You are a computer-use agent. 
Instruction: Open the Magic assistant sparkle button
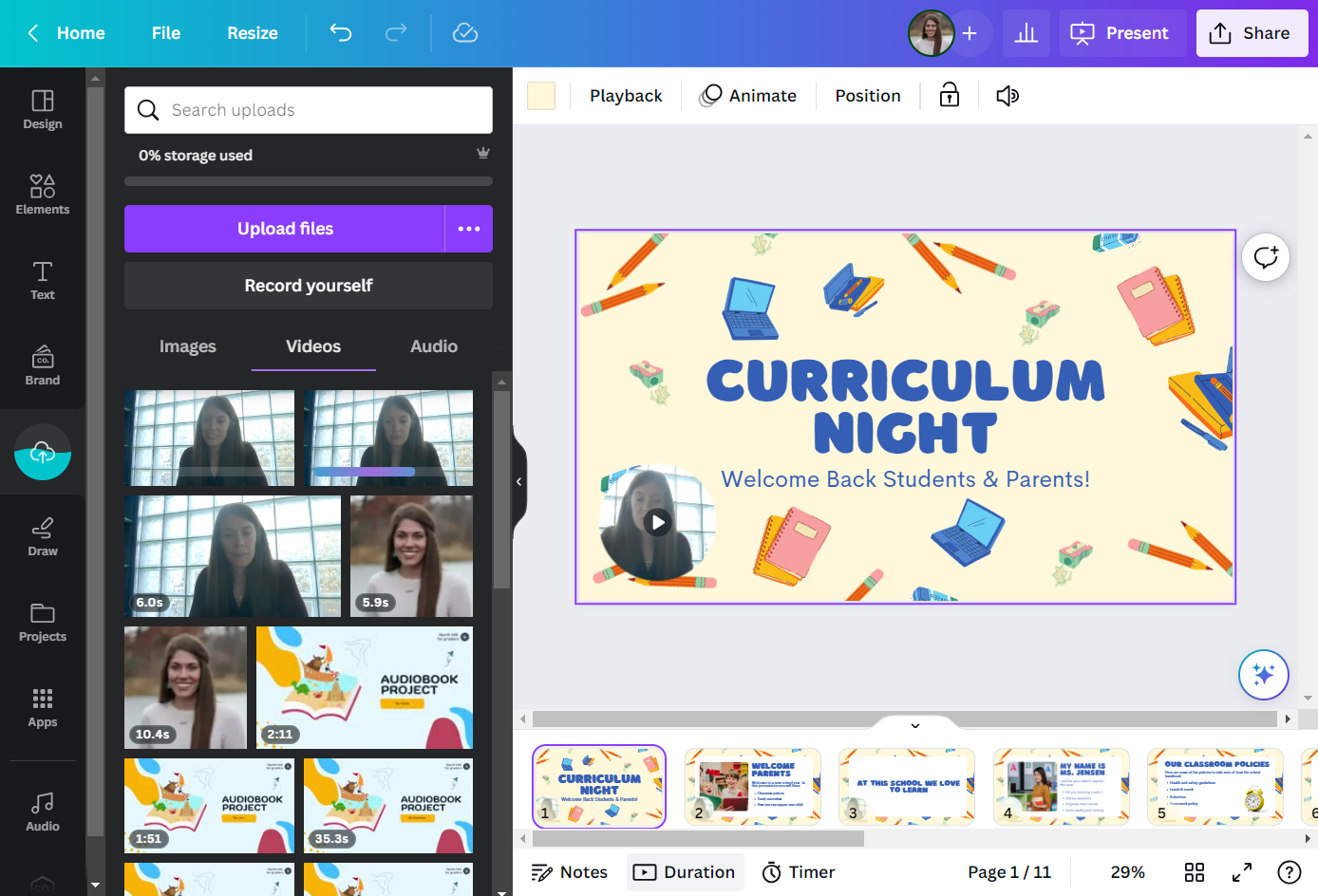click(x=1264, y=675)
